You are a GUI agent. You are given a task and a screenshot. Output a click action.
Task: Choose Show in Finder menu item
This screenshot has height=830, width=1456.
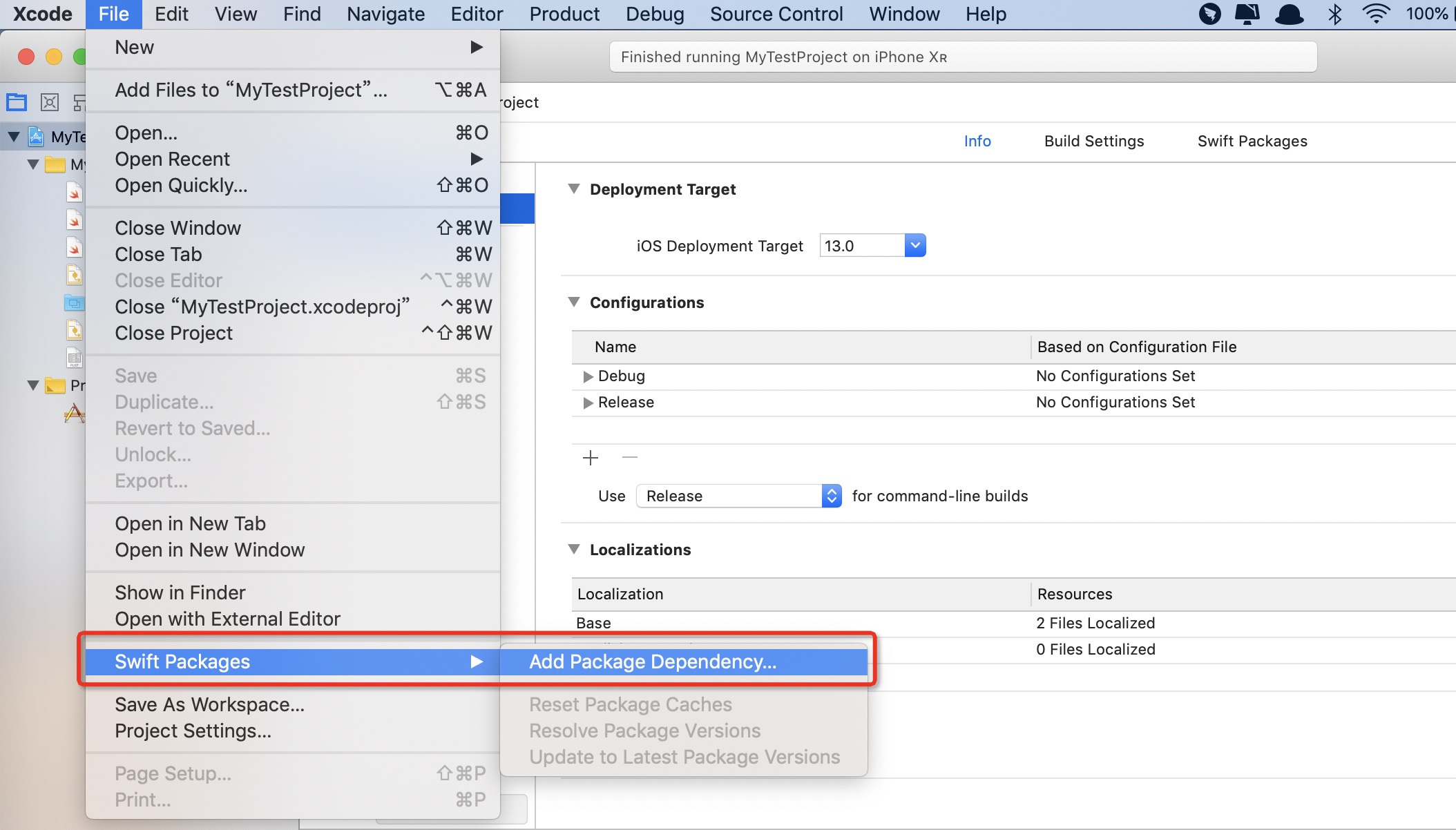tap(293, 592)
